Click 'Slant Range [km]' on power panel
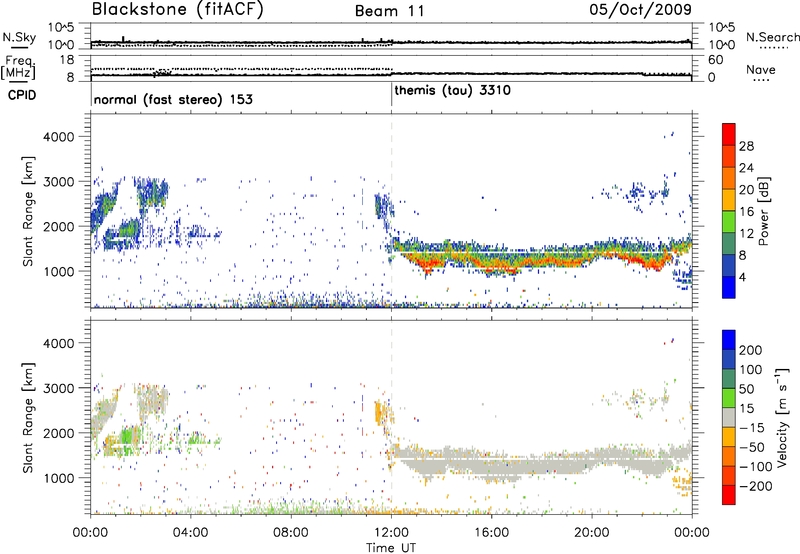The image size is (800, 554). [x=28, y=211]
